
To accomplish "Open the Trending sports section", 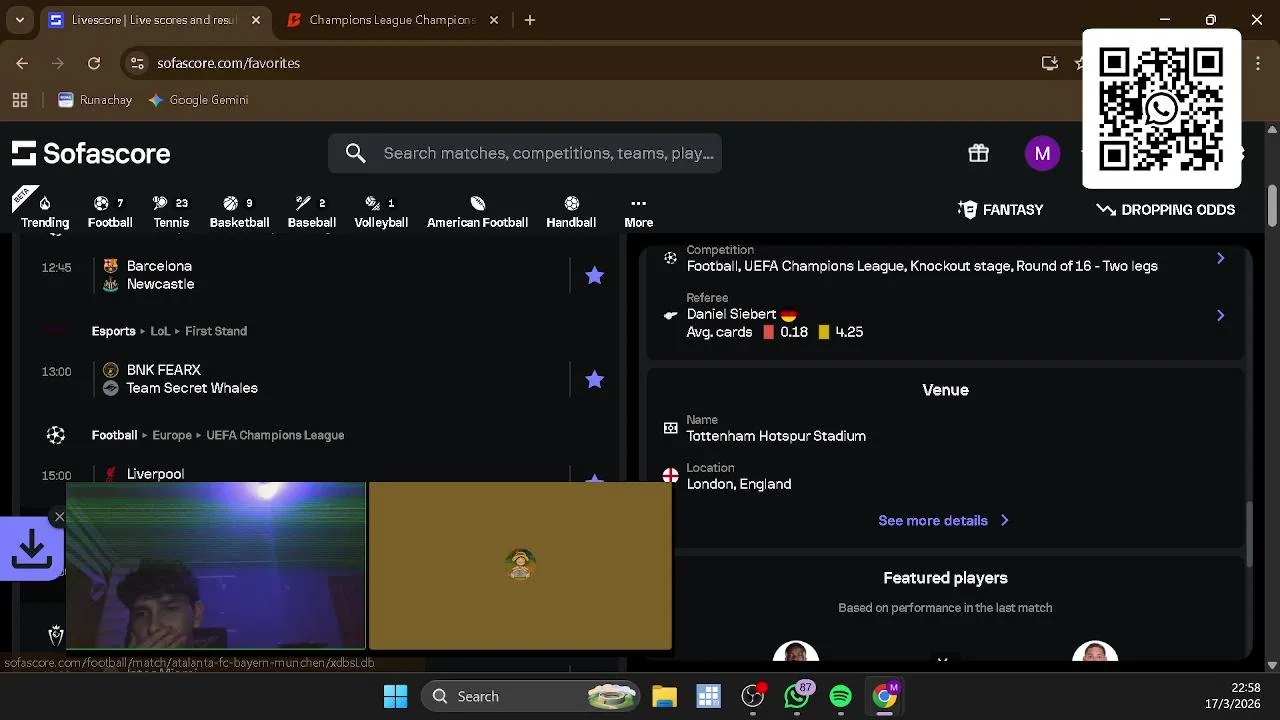I will point(45,212).
